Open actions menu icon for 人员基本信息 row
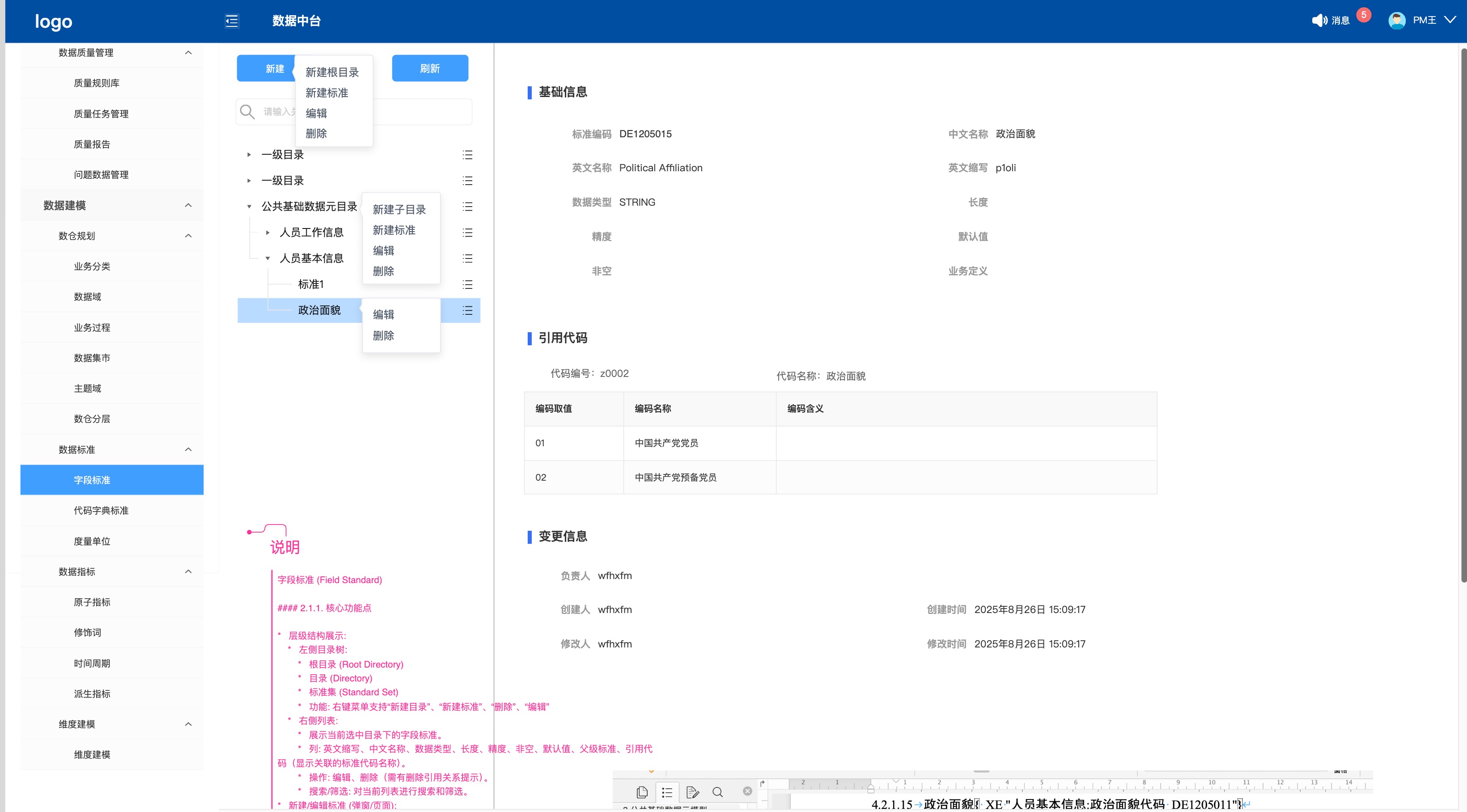This screenshot has height=812, width=1467. [x=467, y=258]
